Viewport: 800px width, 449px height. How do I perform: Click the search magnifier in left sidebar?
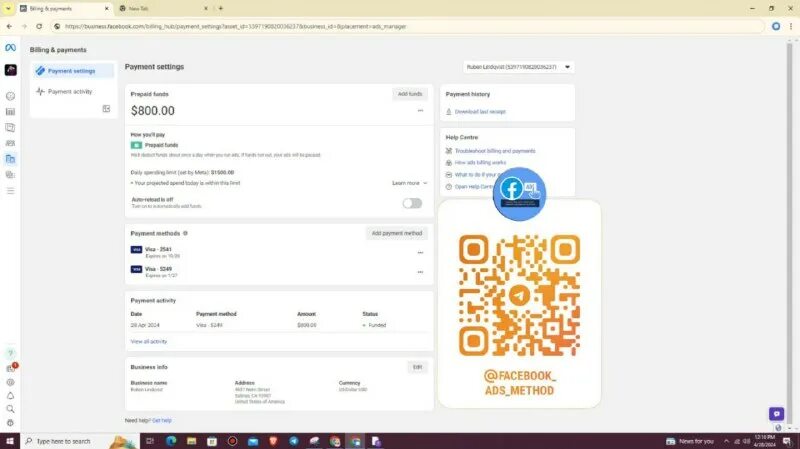tap(10, 409)
